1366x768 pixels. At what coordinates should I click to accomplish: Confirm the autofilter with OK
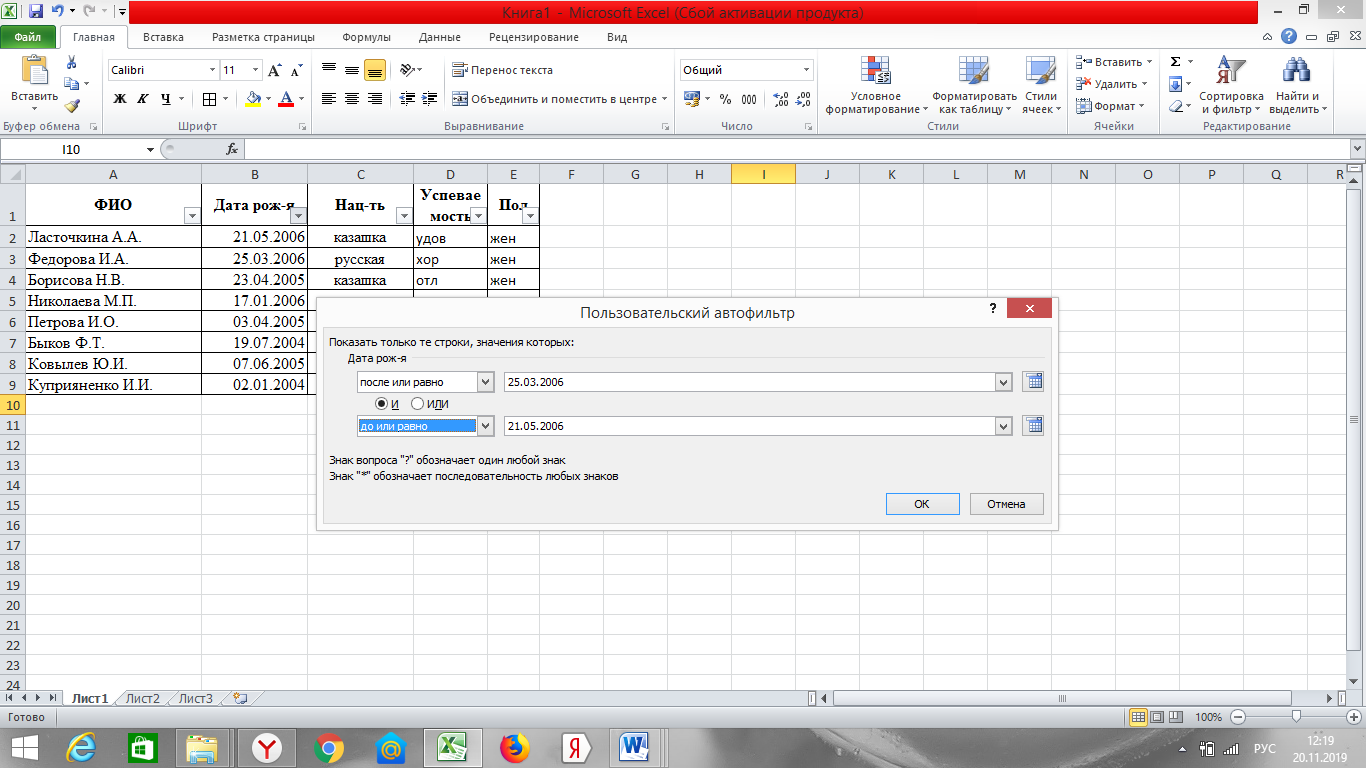click(x=922, y=504)
